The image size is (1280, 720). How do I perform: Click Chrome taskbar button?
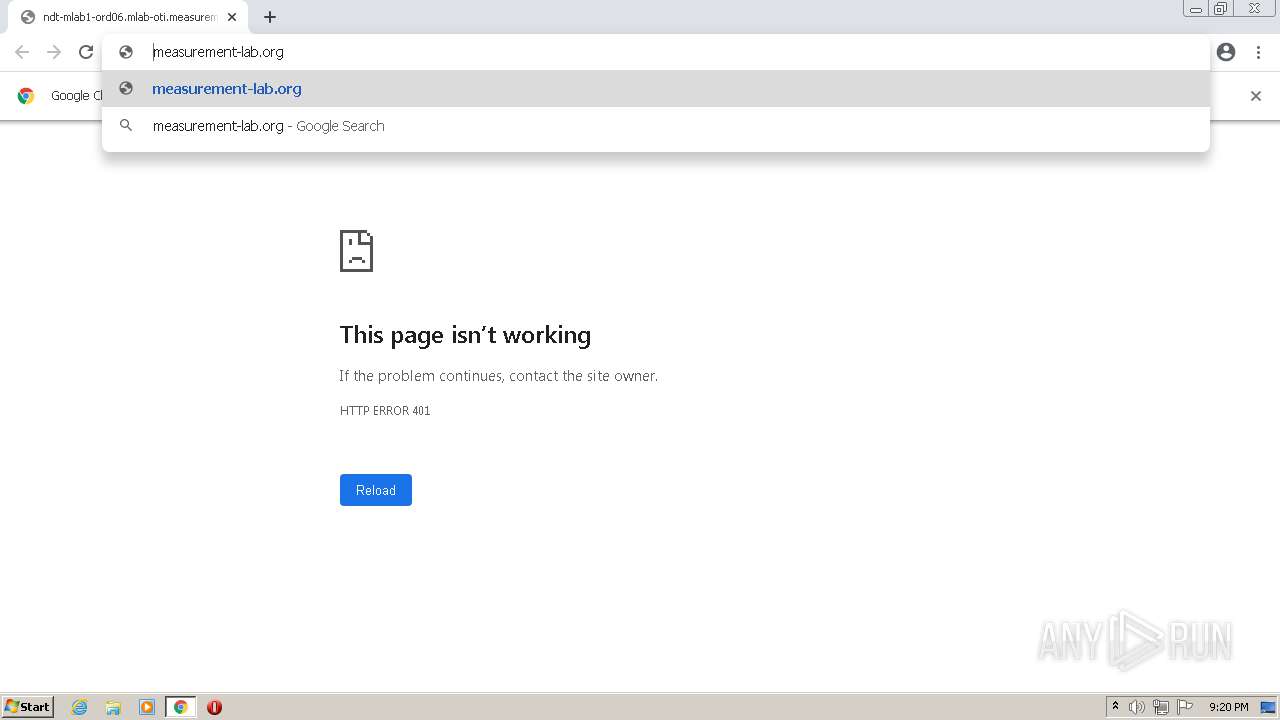[180, 707]
